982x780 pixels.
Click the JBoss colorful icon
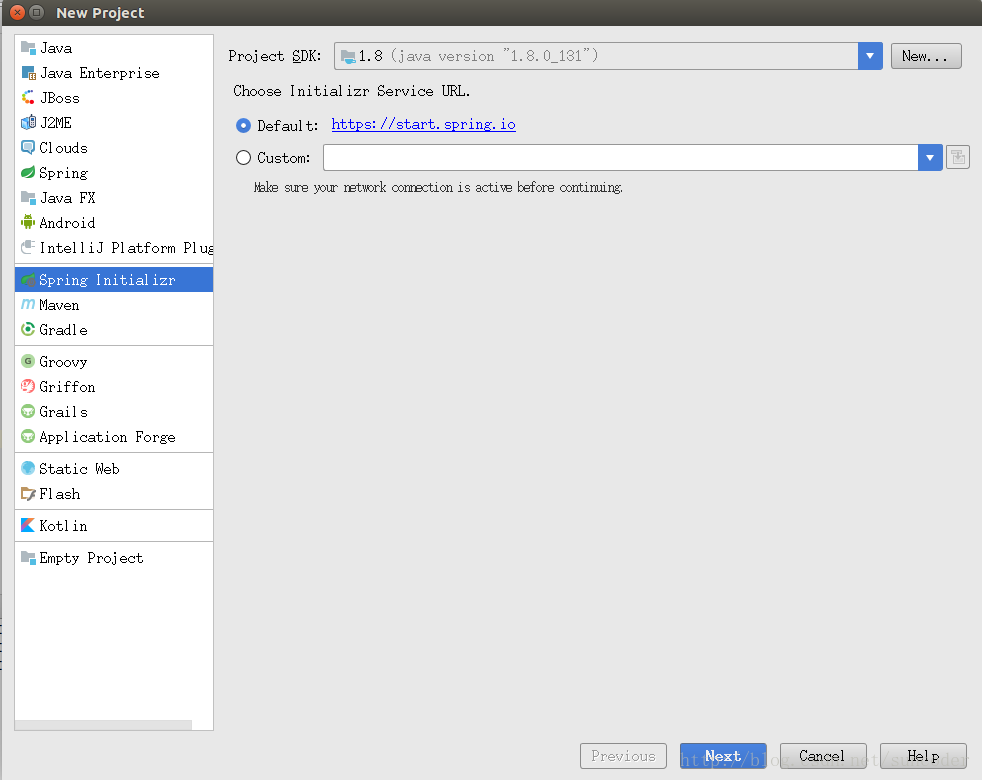point(28,98)
